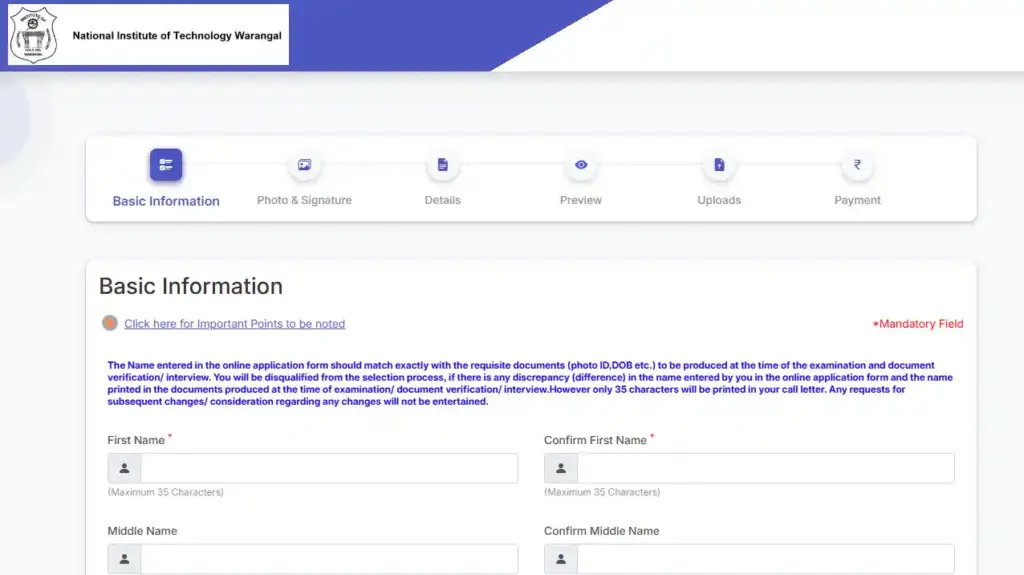Click into the Middle Name text box
This screenshot has height=575, width=1024.
pos(329,559)
